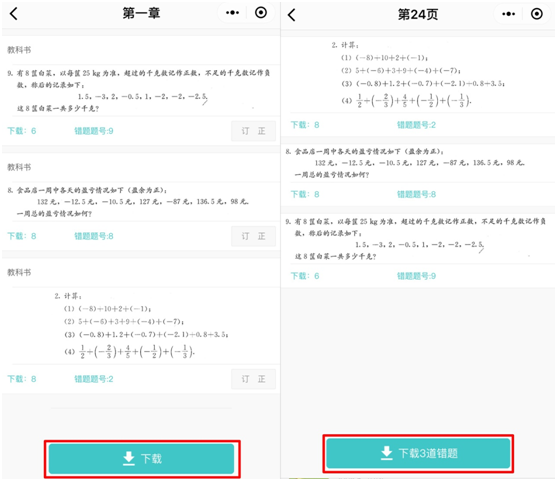
Task: Open question 9 cabbage problem image in 第一章
Action: pyautogui.click(x=140, y=91)
